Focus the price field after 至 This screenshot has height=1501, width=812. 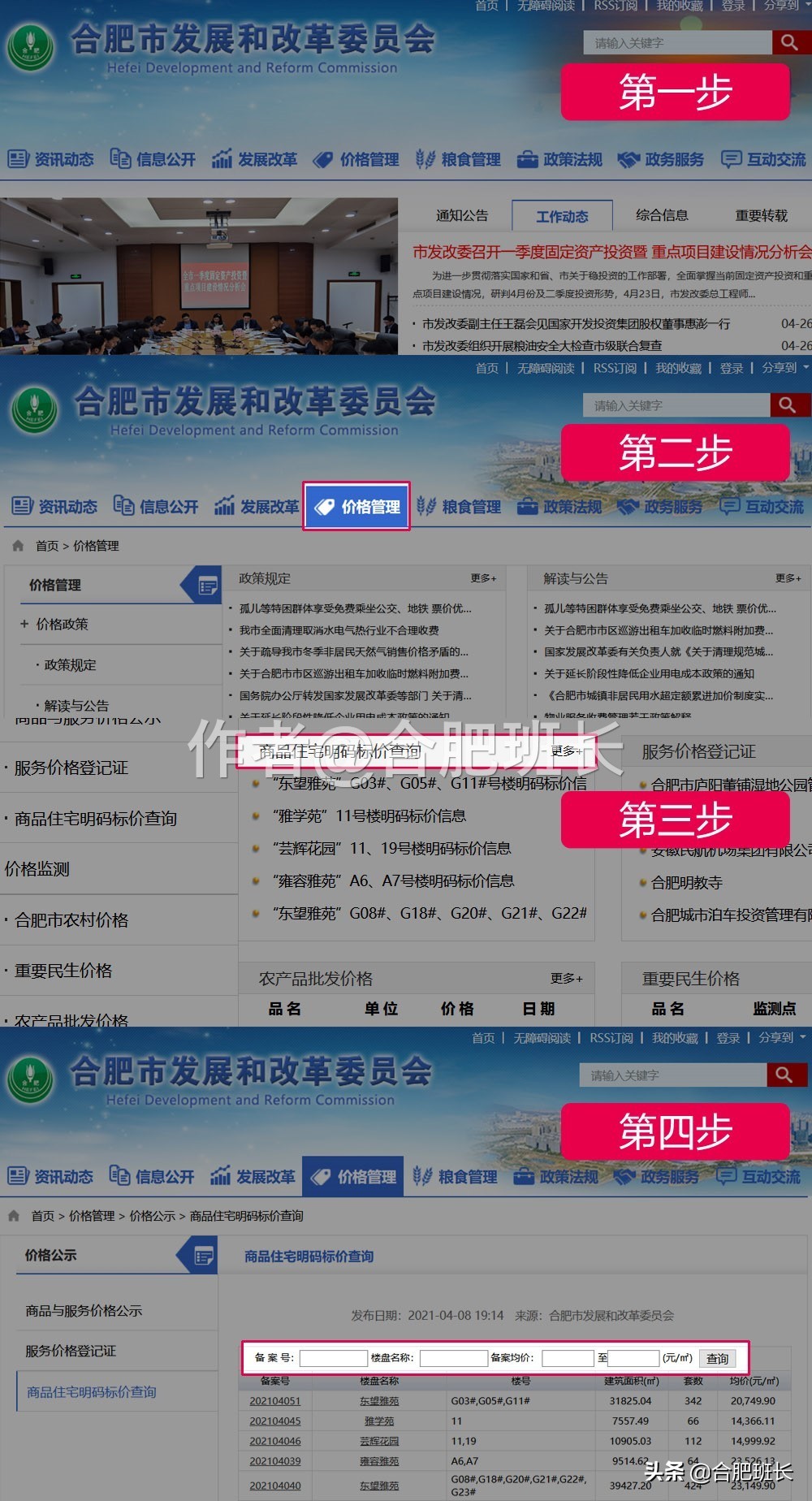coord(633,1358)
